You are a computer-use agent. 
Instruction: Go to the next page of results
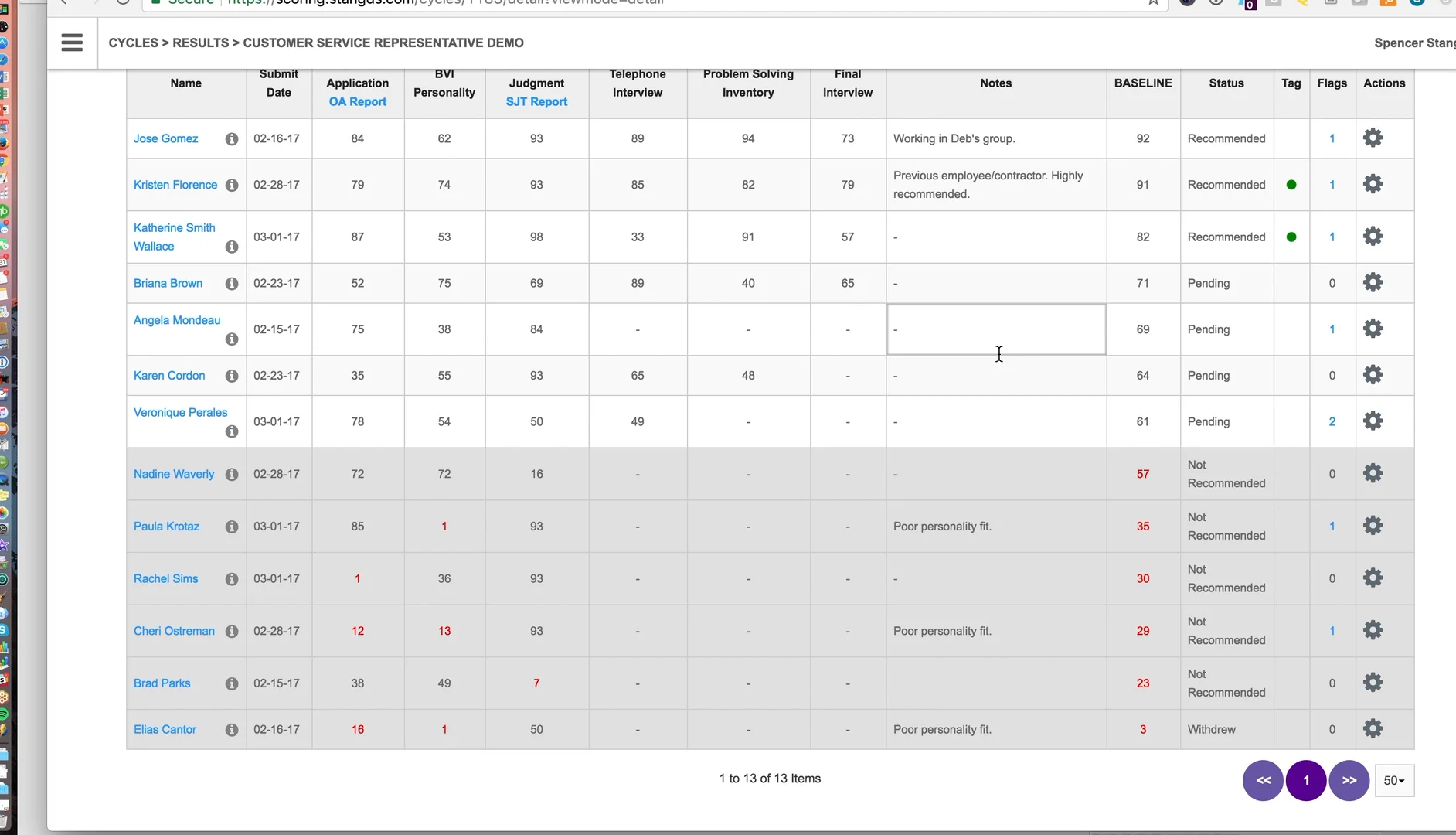click(x=1349, y=781)
